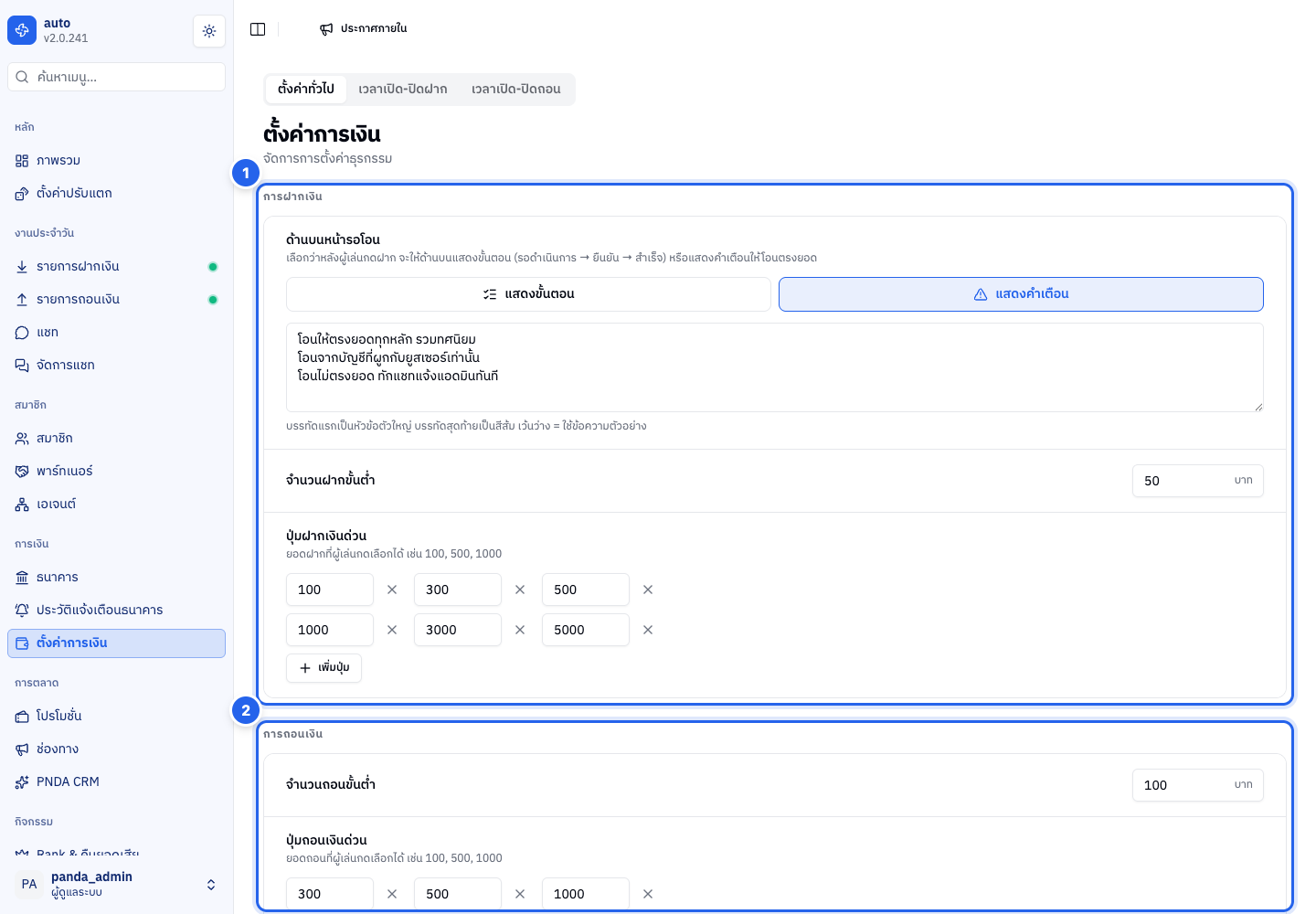Viewport: 1316px width, 914px height.
Task: Toggle the light/dark theme sun icon
Action: [209, 31]
